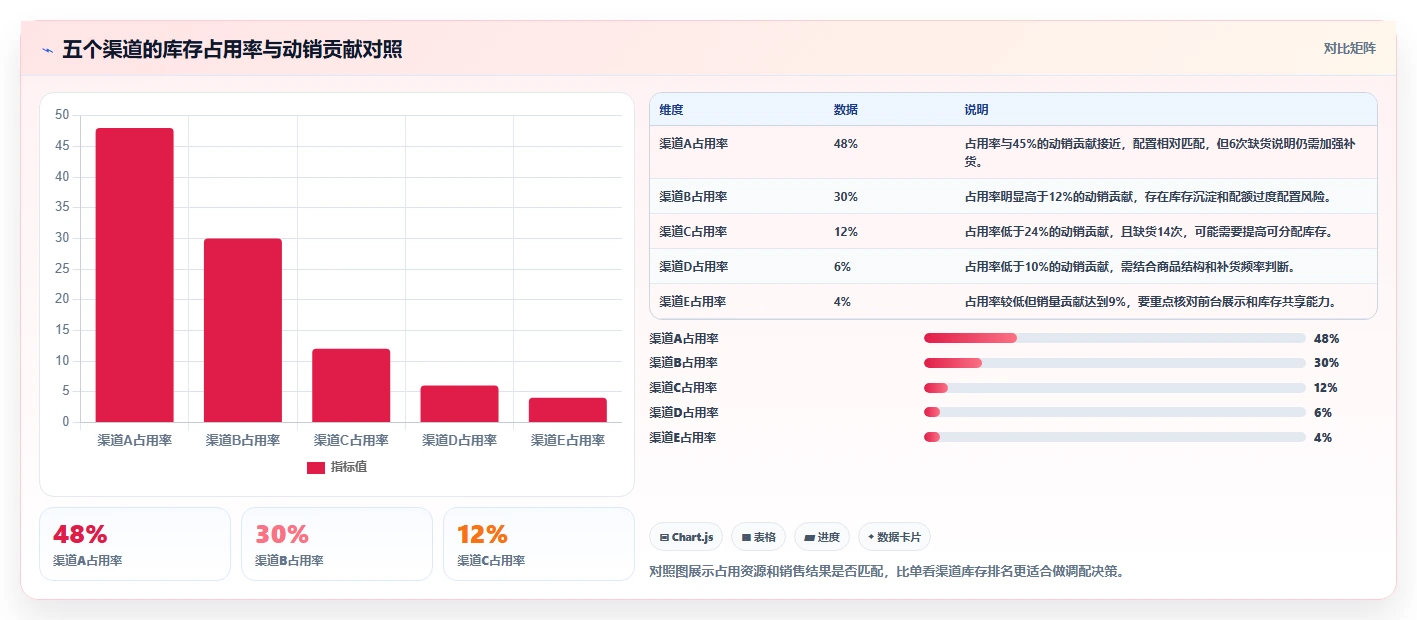Click the 48% value in the table

tap(845, 144)
